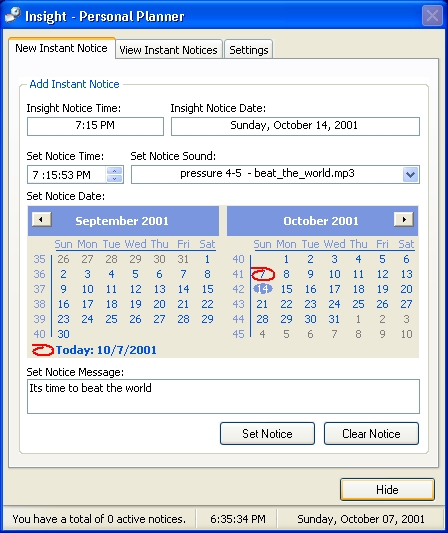Choose October 31 in the calendar

tap(334, 319)
